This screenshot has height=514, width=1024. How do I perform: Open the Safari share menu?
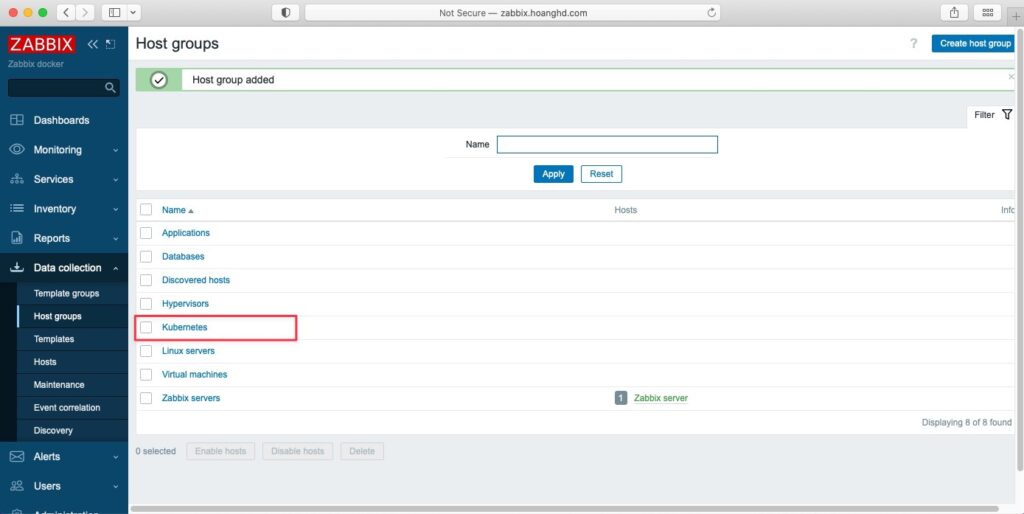point(954,12)
